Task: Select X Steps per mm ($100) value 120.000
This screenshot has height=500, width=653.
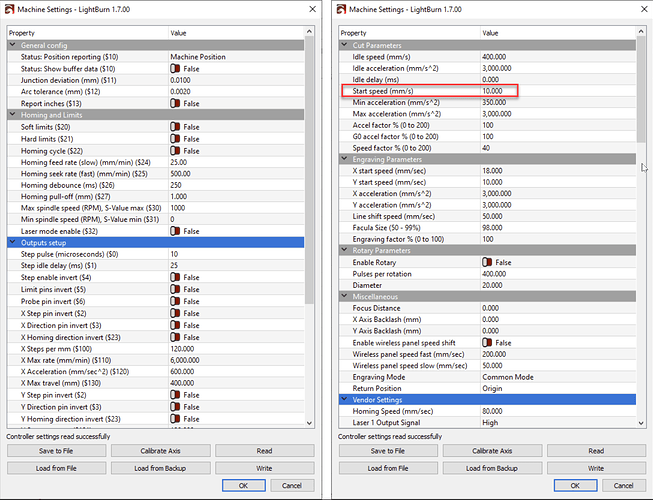Action: (x=182, y=349)
